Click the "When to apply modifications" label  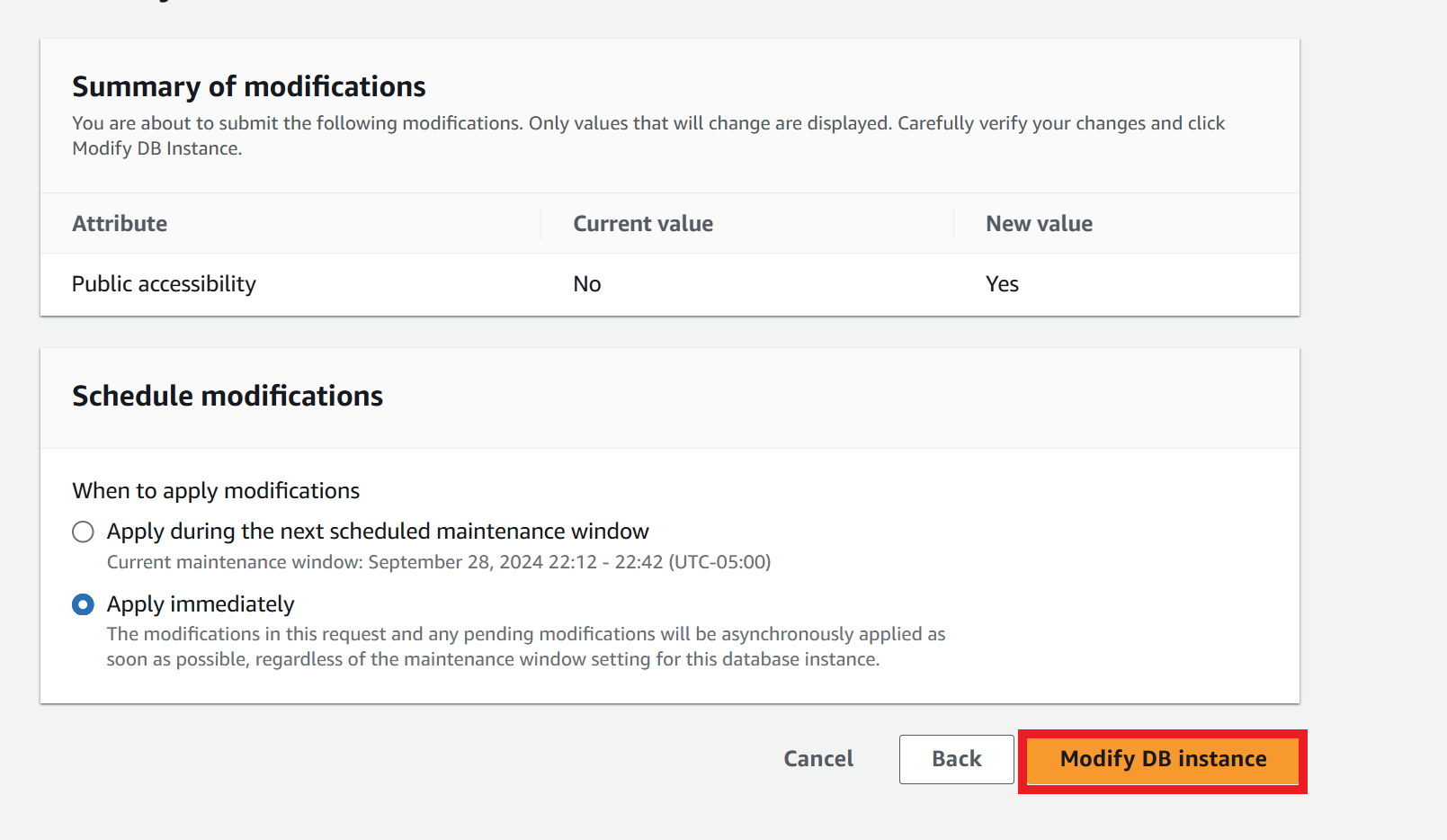coord(216,491)
